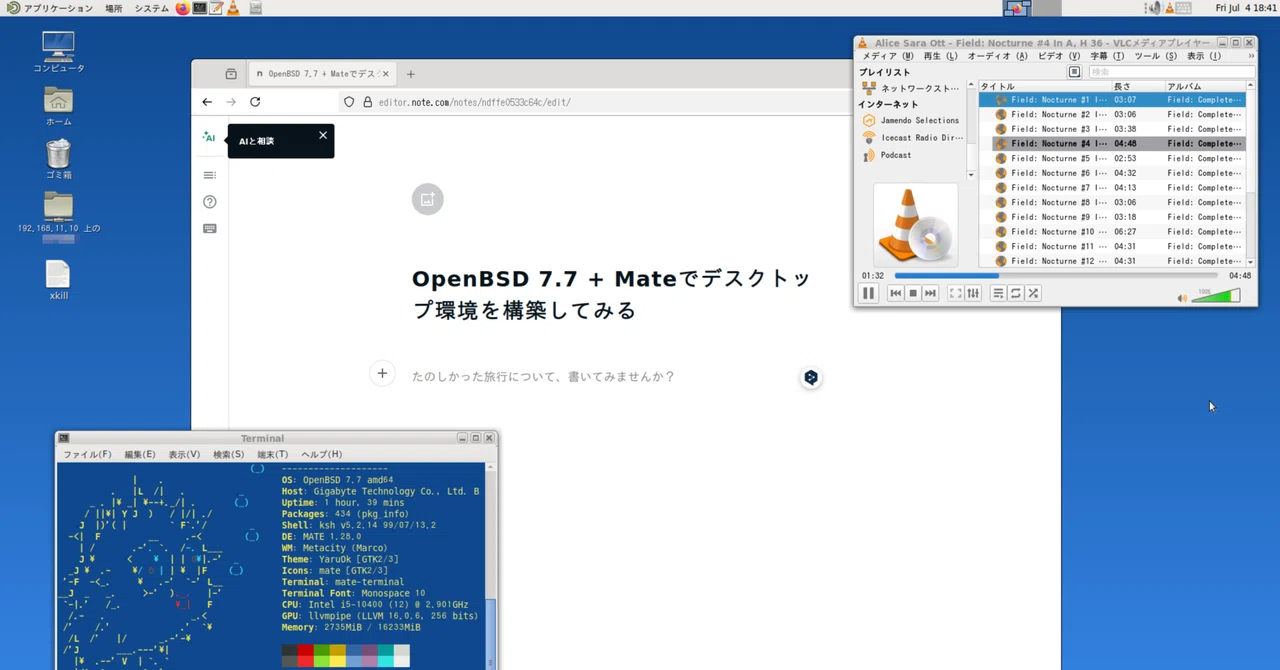Skip to previous track in VLC
The width and height of the screenshot is (1280, 670).
click(896, 293)
